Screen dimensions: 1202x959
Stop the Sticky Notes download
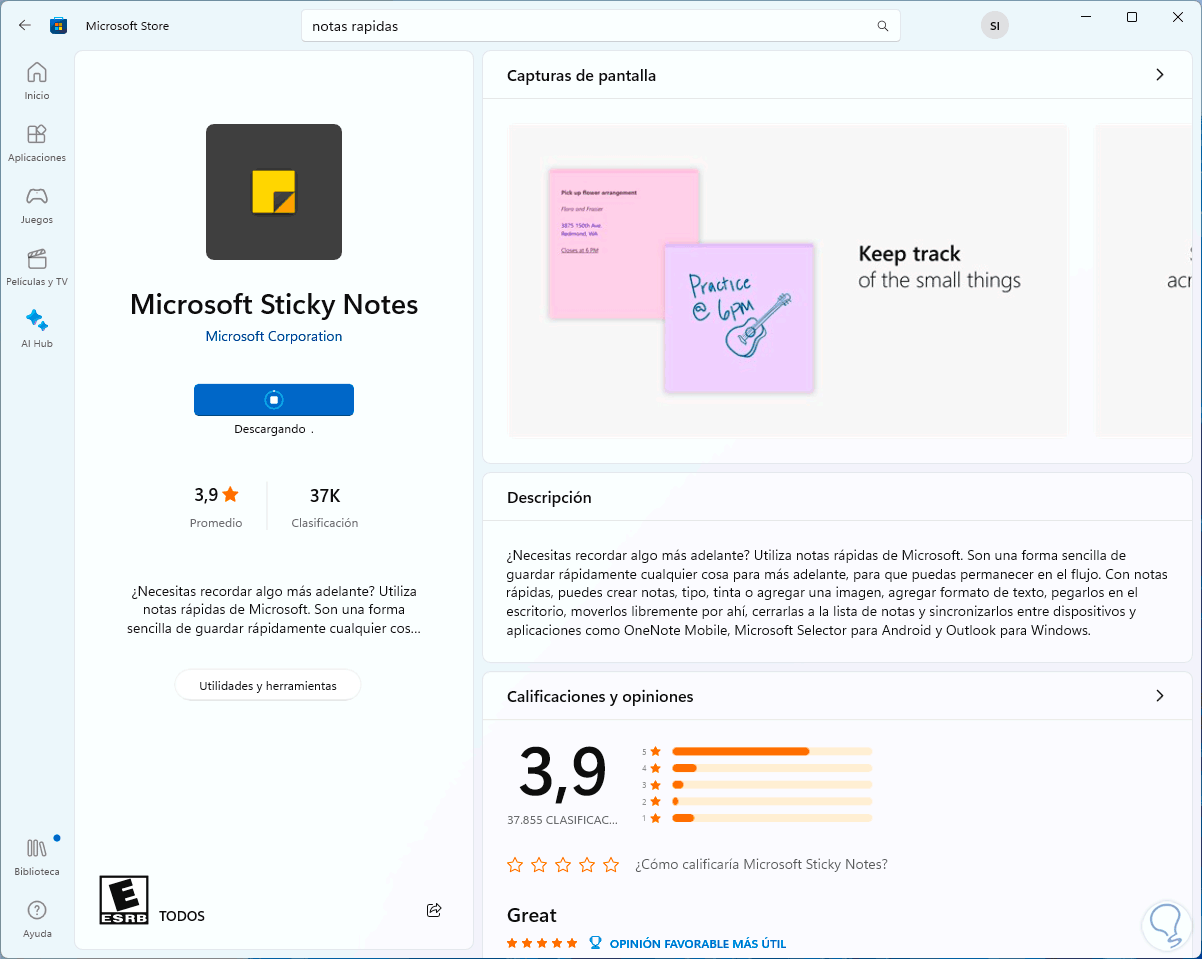click(x=274, y=400)
